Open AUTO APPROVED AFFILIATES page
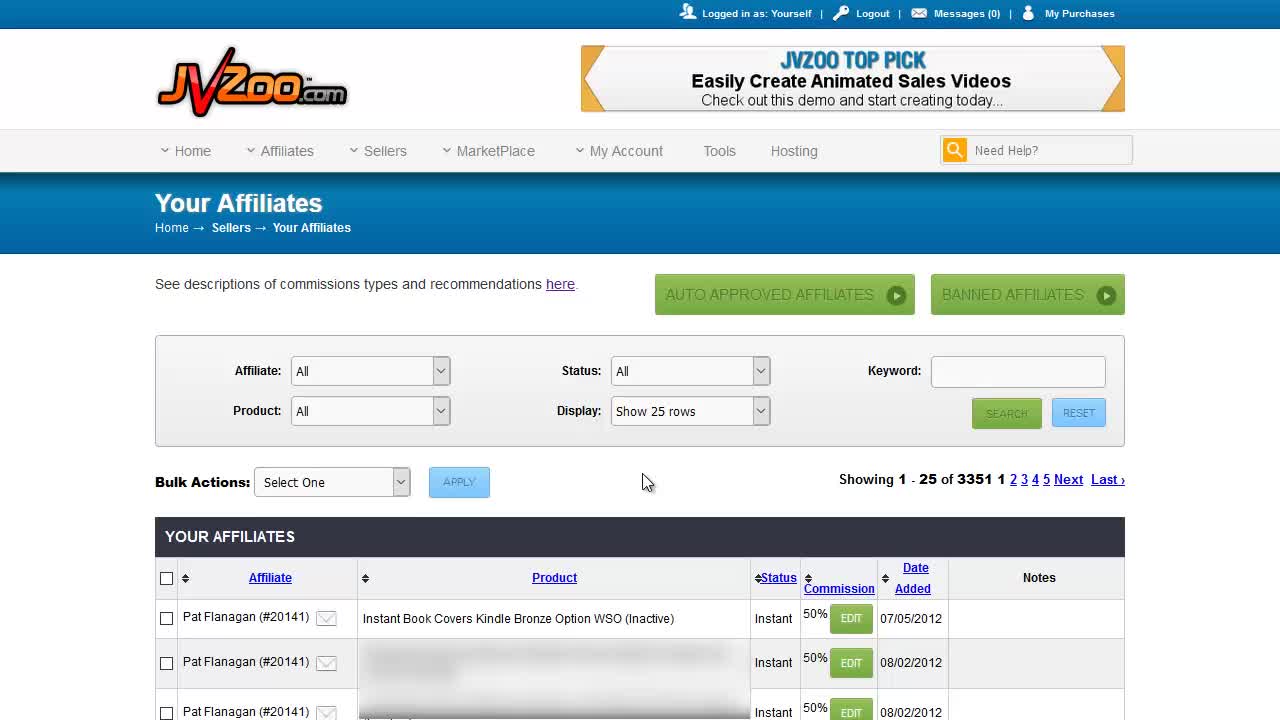 [x=785, y=295]
